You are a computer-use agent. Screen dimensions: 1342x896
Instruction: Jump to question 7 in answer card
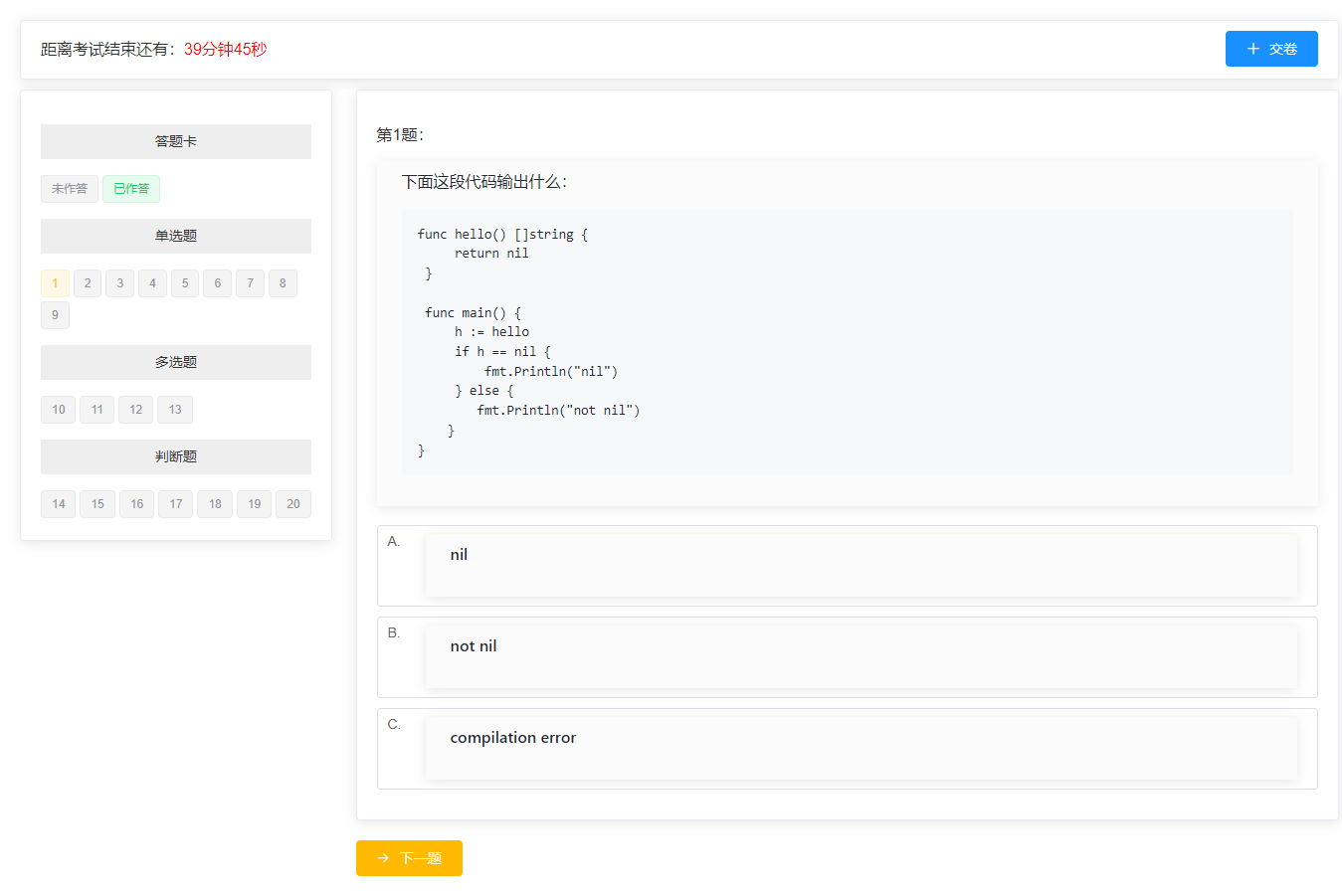(250, 283)
